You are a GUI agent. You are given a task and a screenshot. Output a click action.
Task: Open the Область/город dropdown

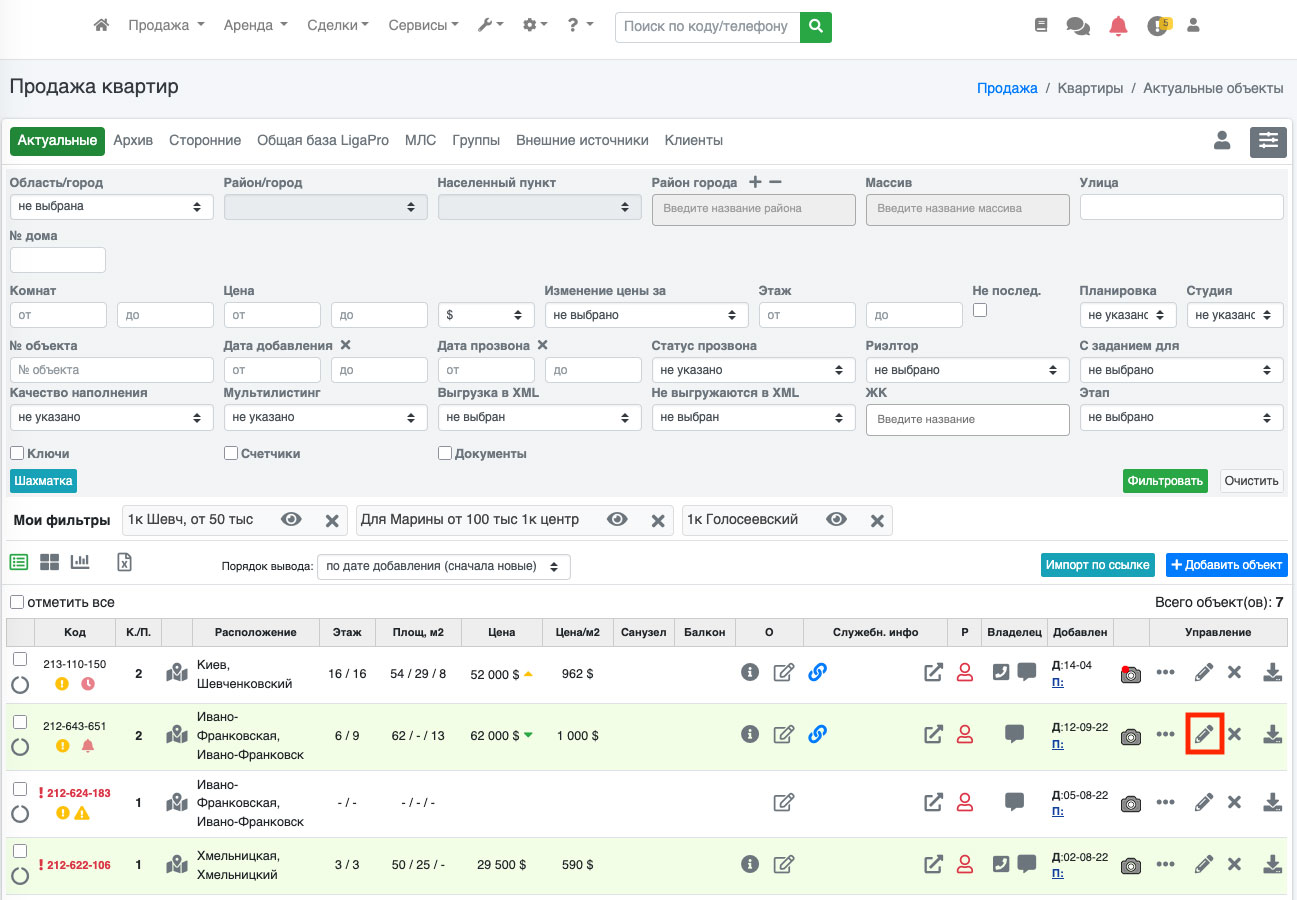pos(111,207)
